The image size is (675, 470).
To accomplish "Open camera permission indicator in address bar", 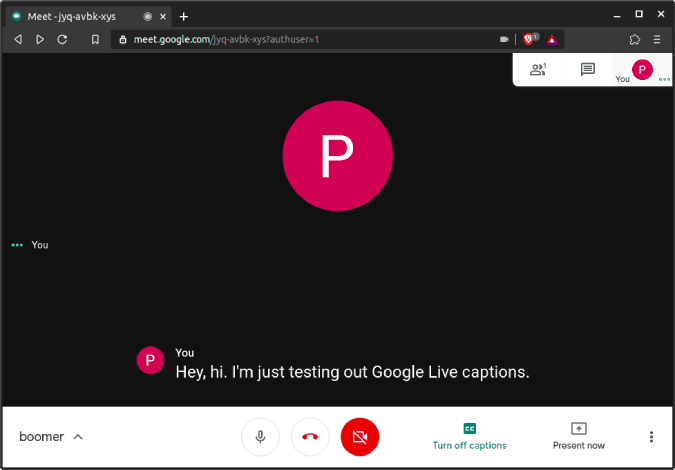I will click(504, 40).
